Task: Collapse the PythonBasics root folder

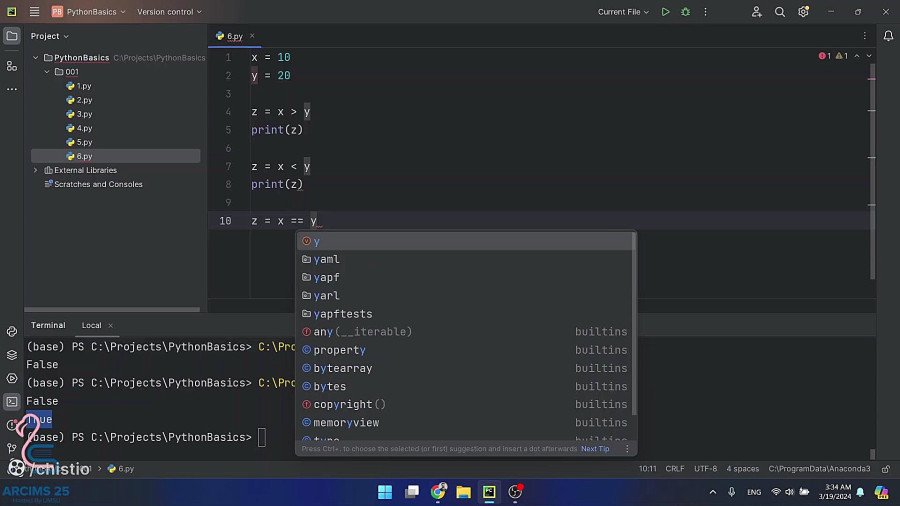Action: point(36,57)
